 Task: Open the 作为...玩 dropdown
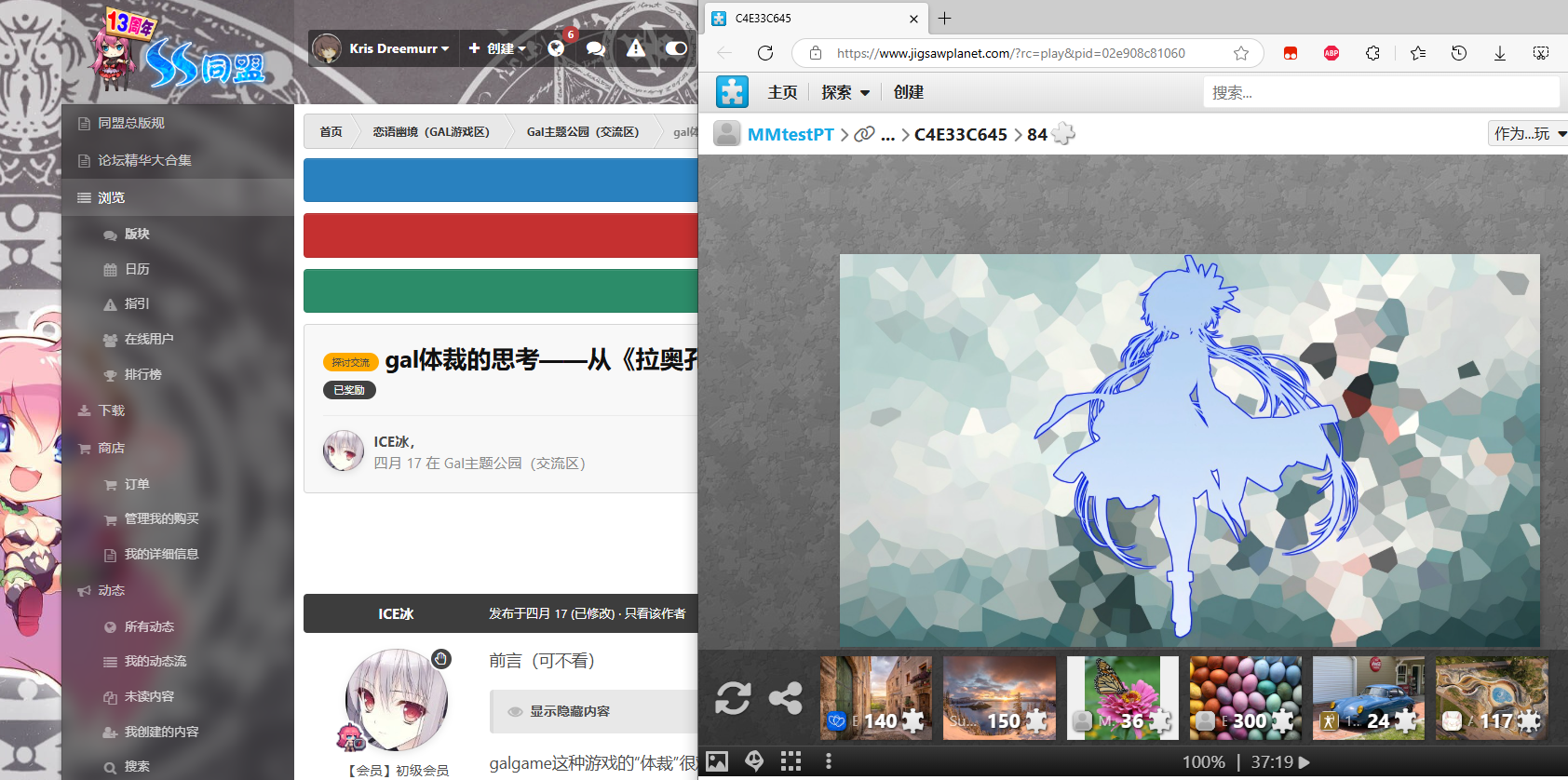(x=1529, y=134)
